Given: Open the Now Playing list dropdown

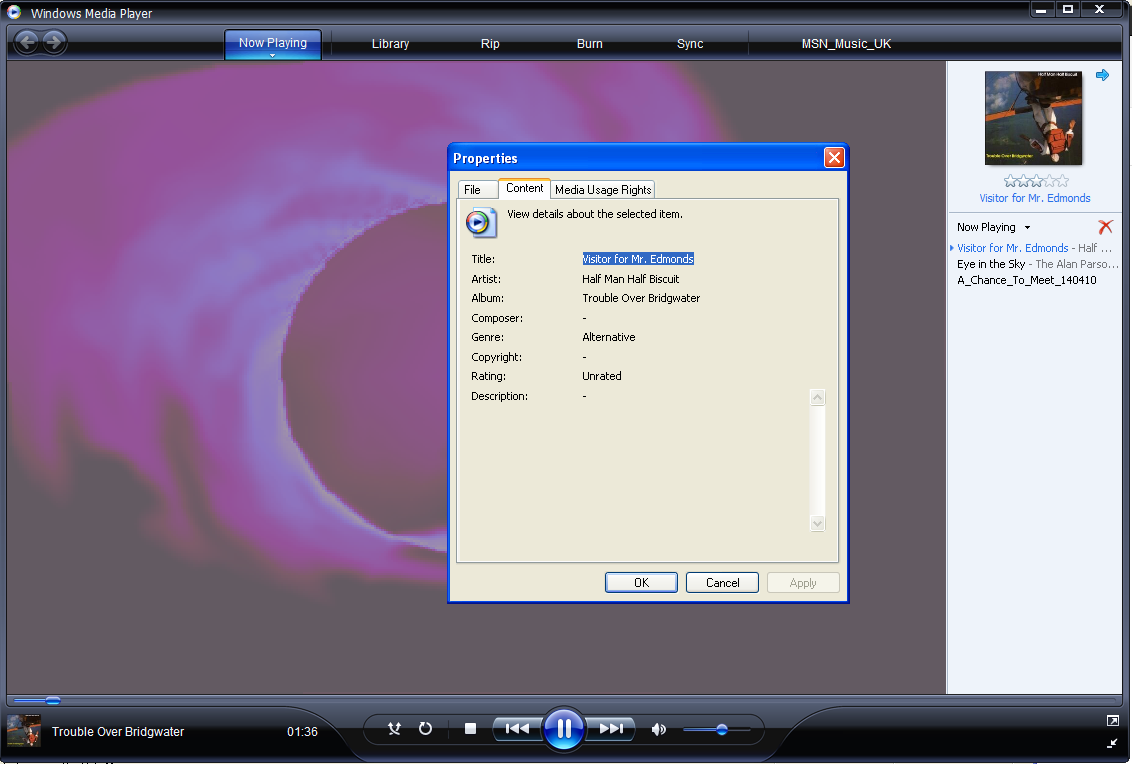Looking at the screenshot, I should [x=994, y=227].
